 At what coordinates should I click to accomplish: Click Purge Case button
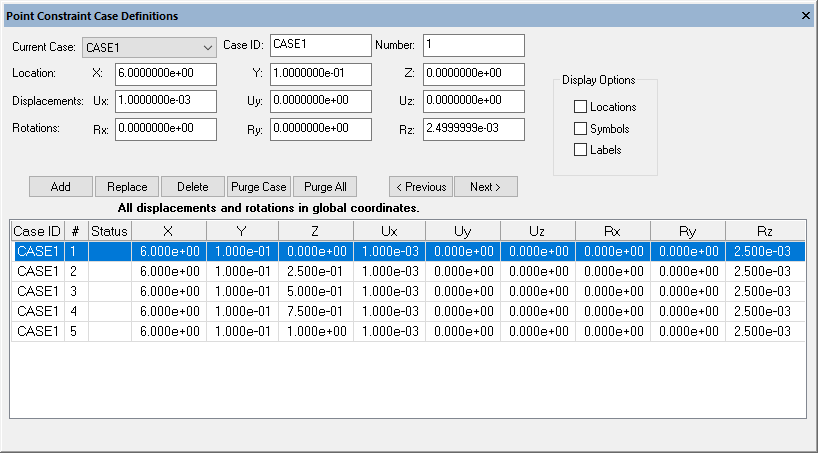(258, 187)
